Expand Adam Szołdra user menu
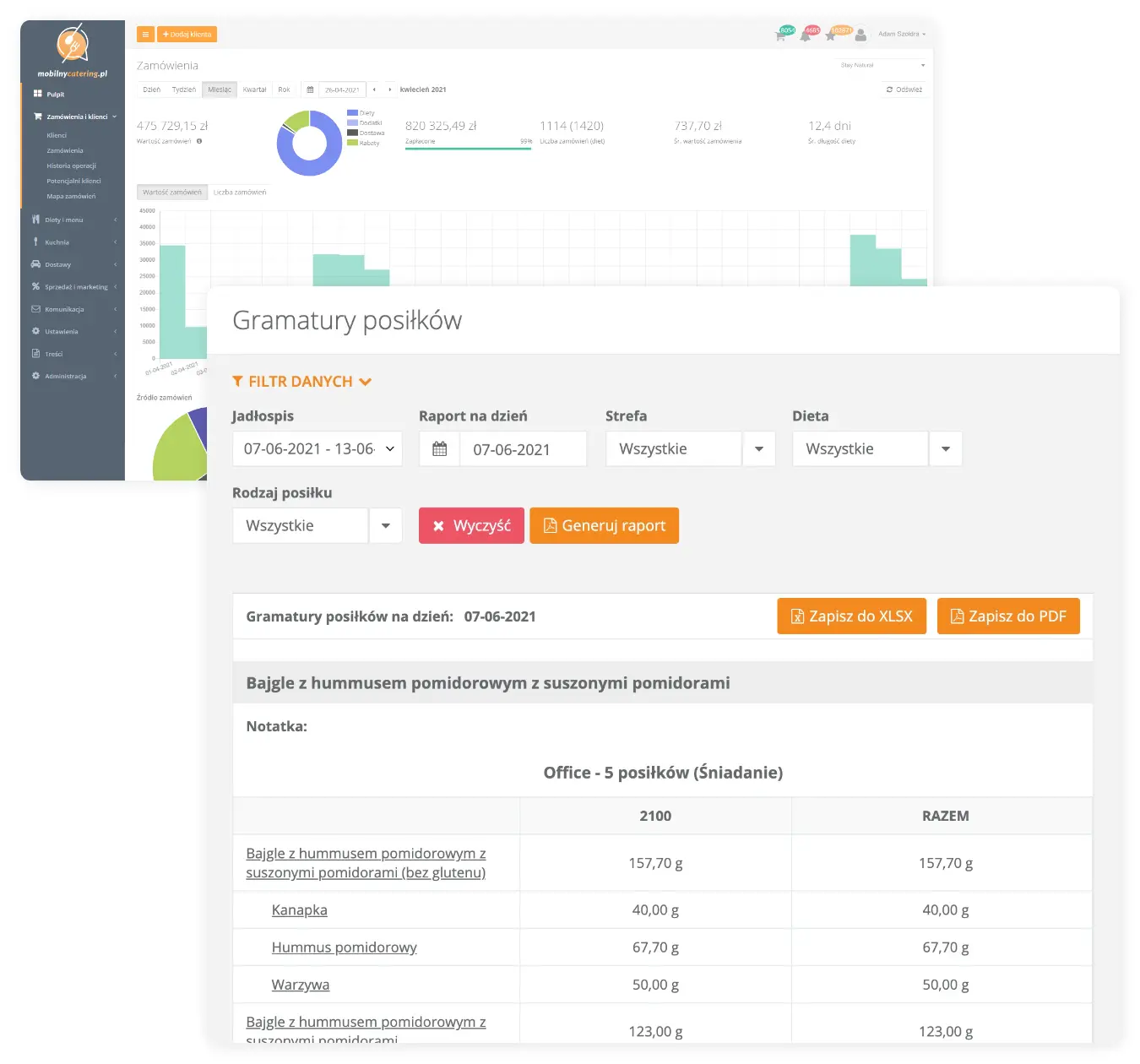 coord(902,35)
